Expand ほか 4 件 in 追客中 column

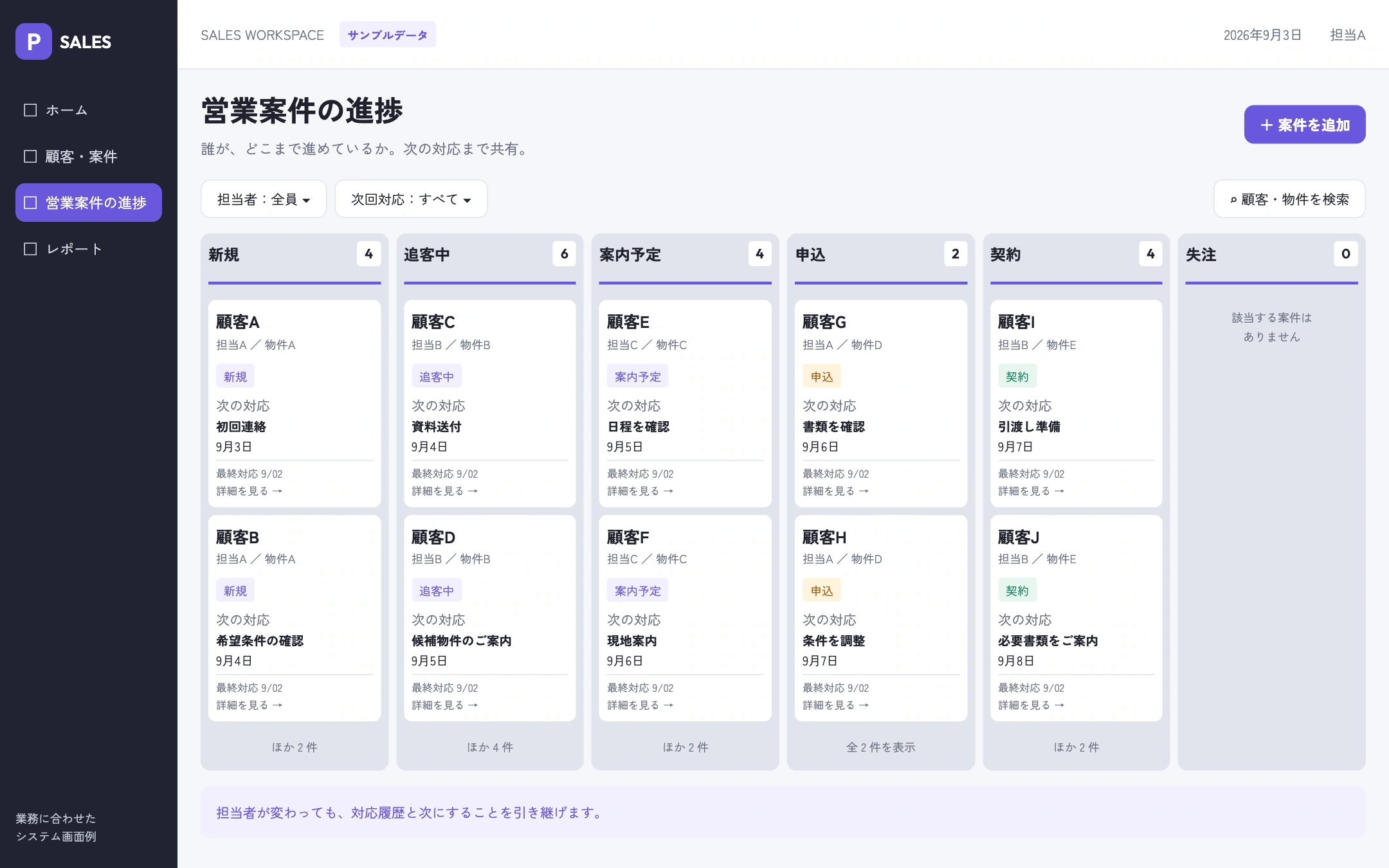click(490, 747)
